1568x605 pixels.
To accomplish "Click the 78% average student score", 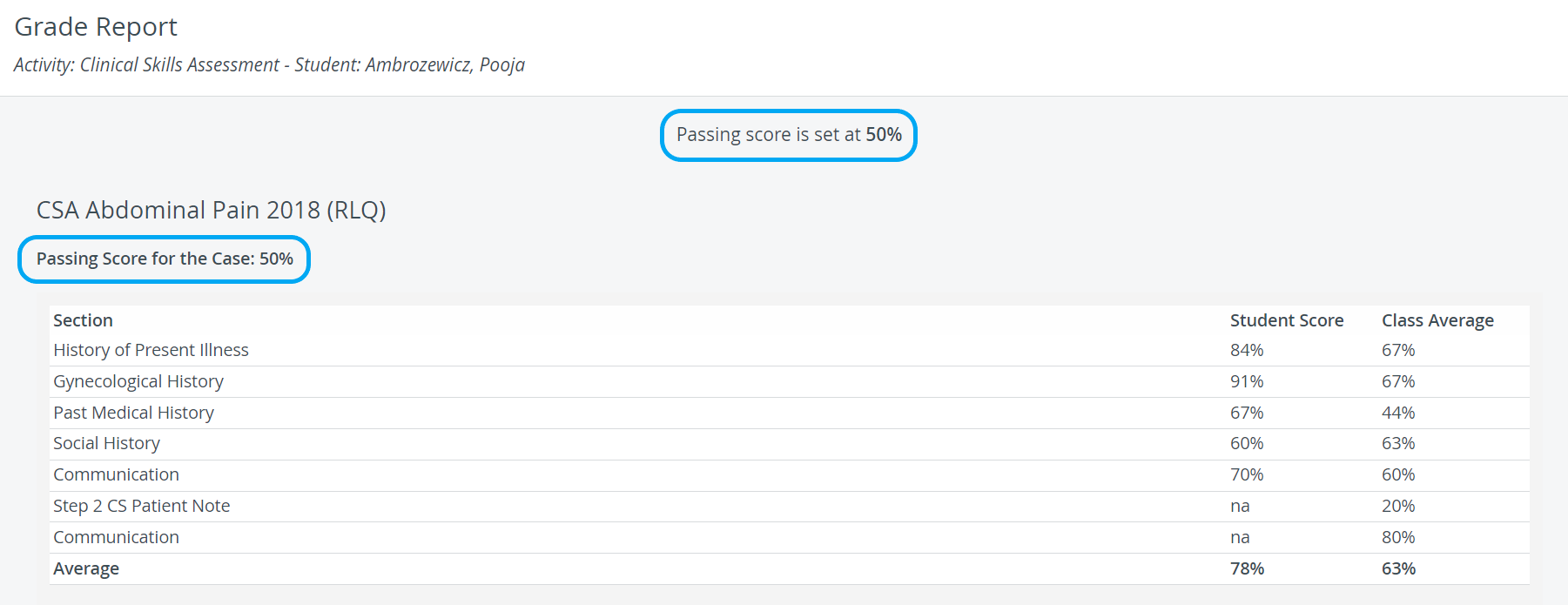I will tap(1247, 568).
